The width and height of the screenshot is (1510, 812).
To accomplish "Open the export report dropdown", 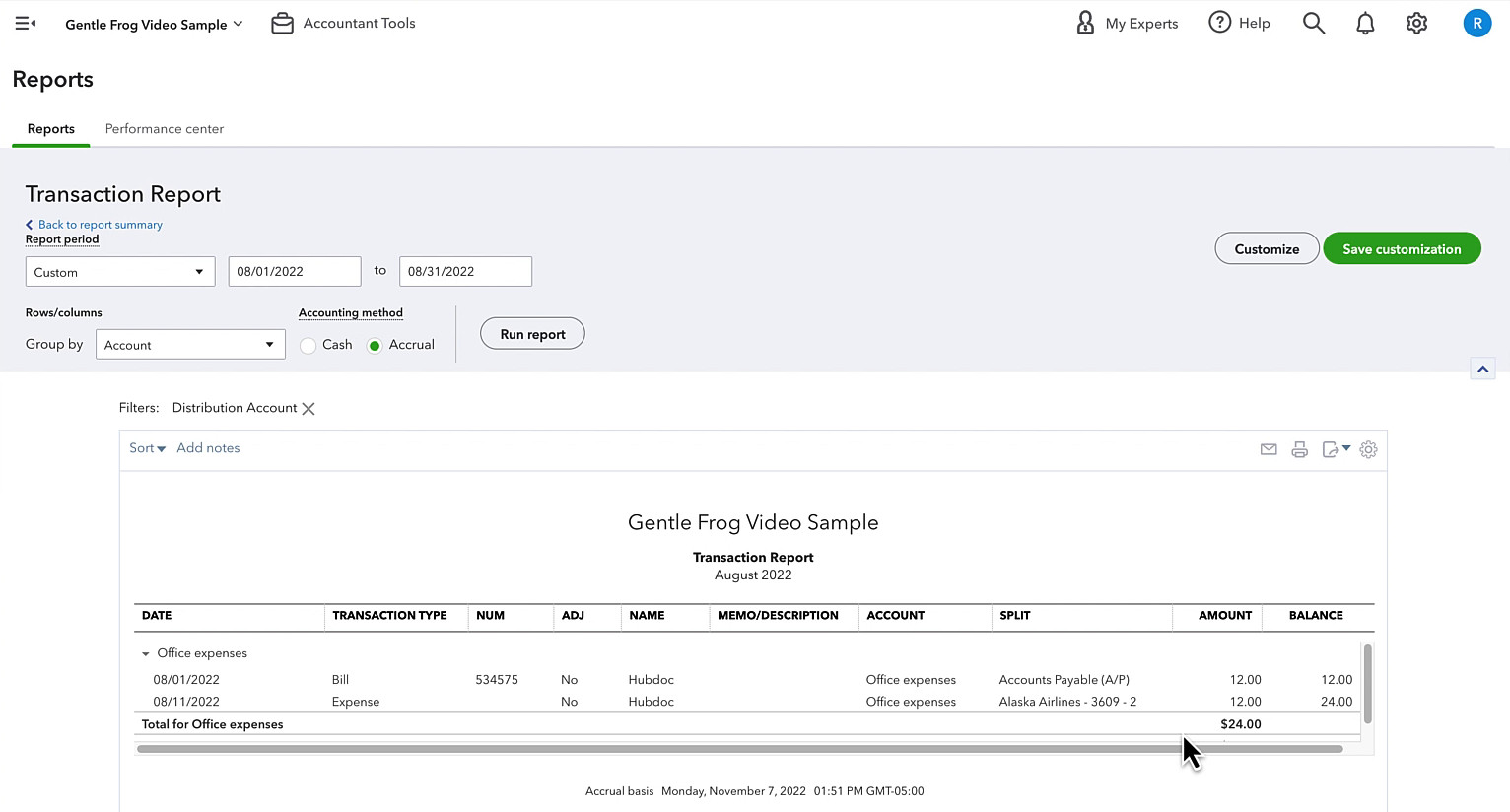I will pyautogui.click(x=1336, y=449).
